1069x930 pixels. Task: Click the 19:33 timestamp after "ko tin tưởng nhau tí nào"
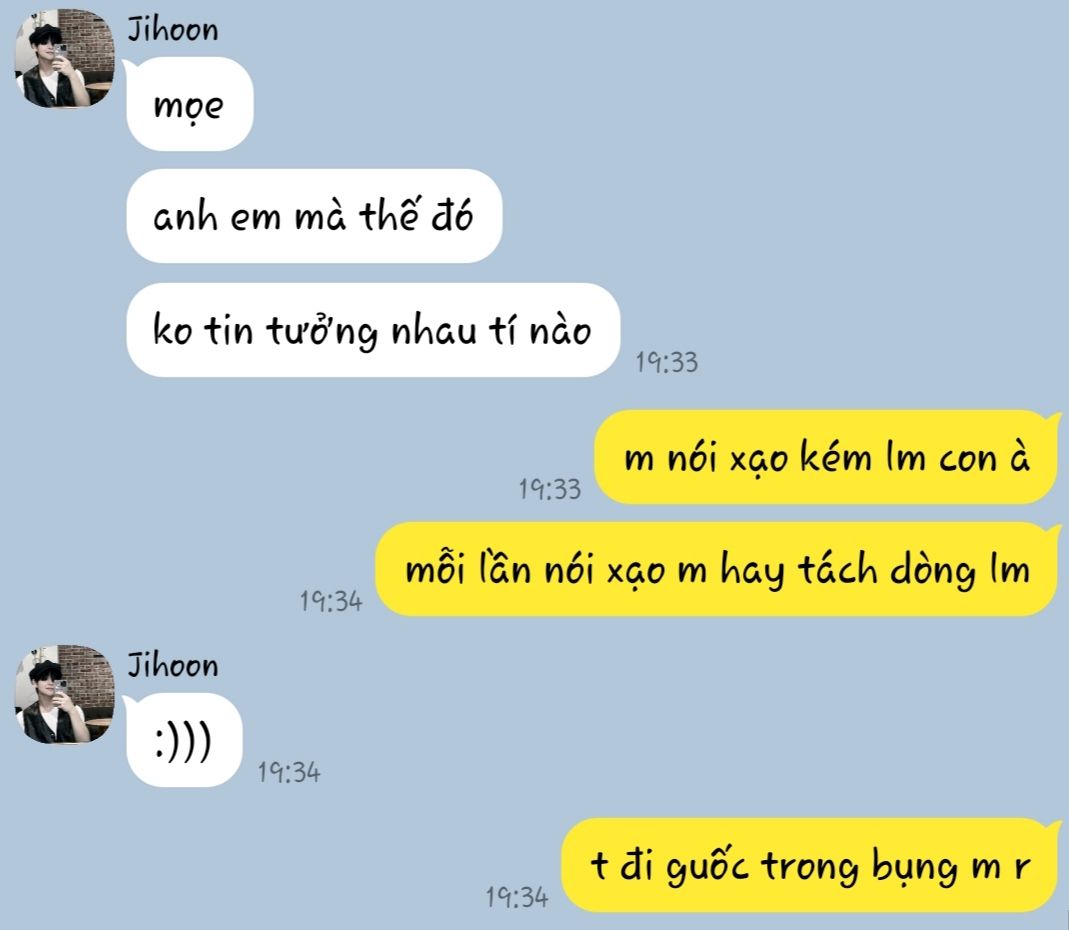(x=667, y=362)
